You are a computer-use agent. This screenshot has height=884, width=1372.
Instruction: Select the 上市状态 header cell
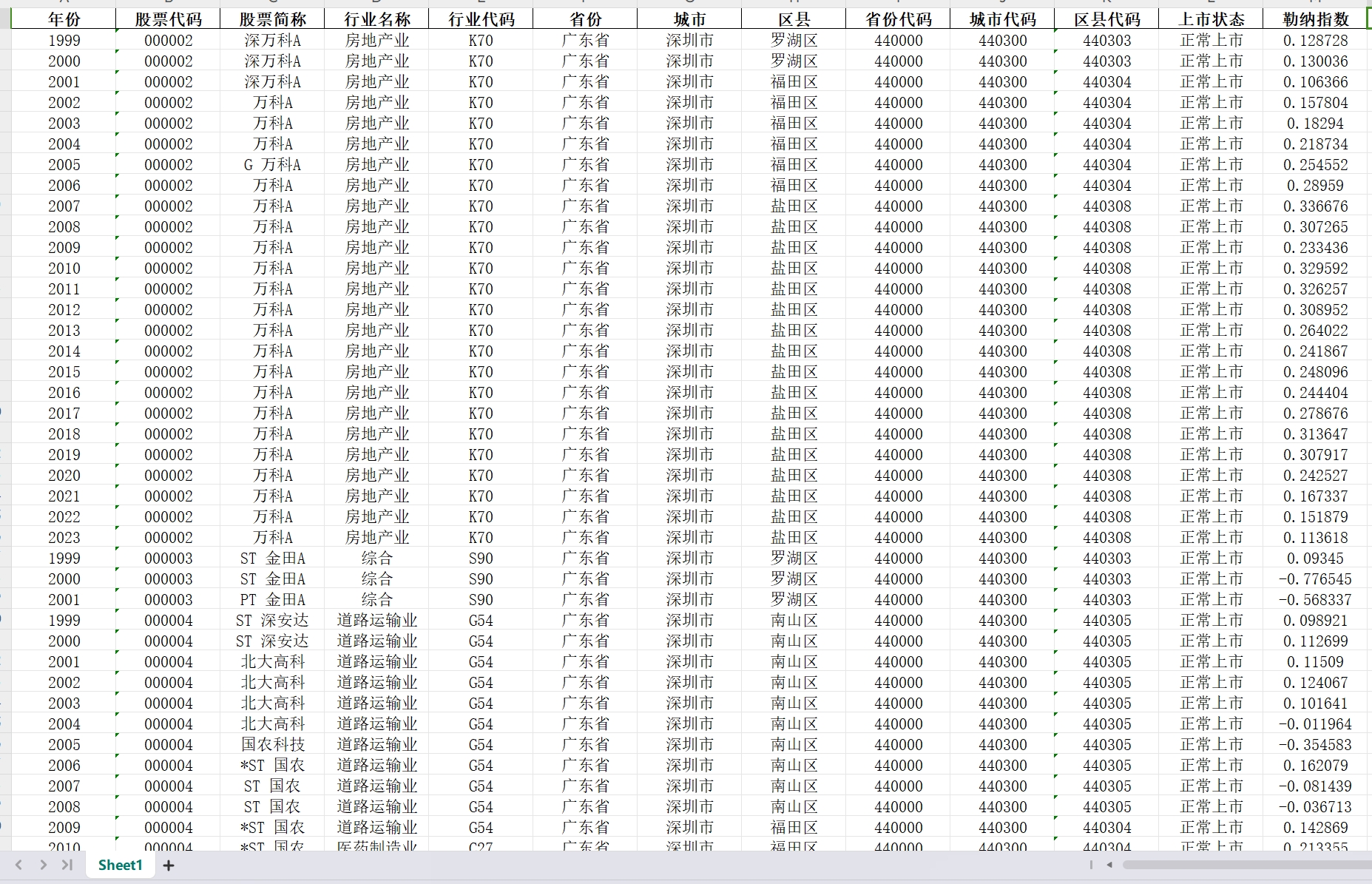[1211, 19]
